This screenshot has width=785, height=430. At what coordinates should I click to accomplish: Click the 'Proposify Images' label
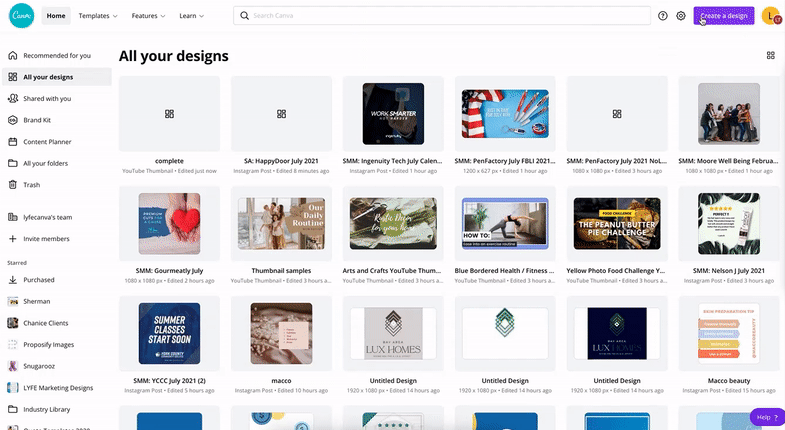click(x=49, y=344)
